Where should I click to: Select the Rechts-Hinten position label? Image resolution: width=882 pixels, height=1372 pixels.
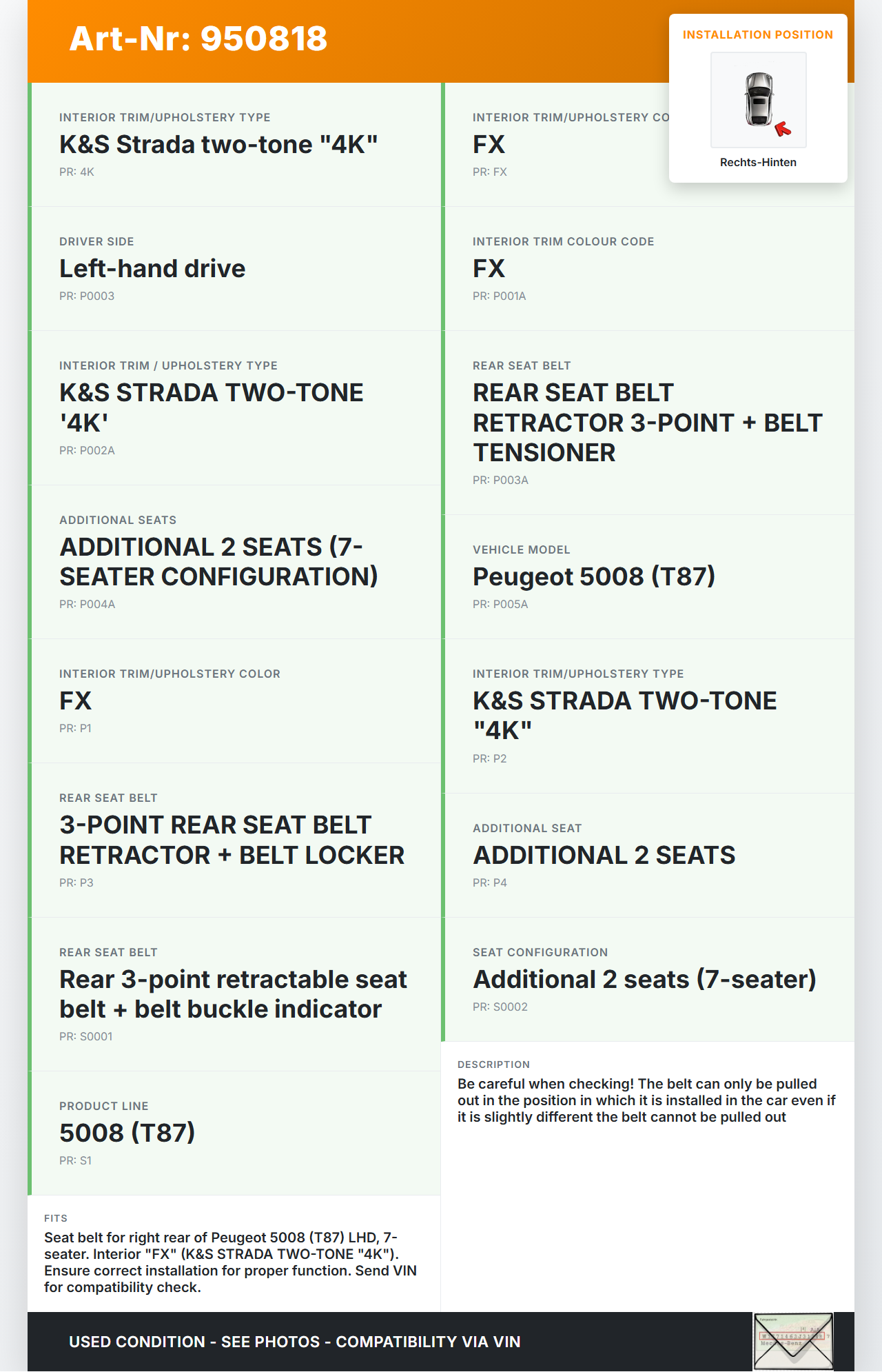[x=758, y=163]
